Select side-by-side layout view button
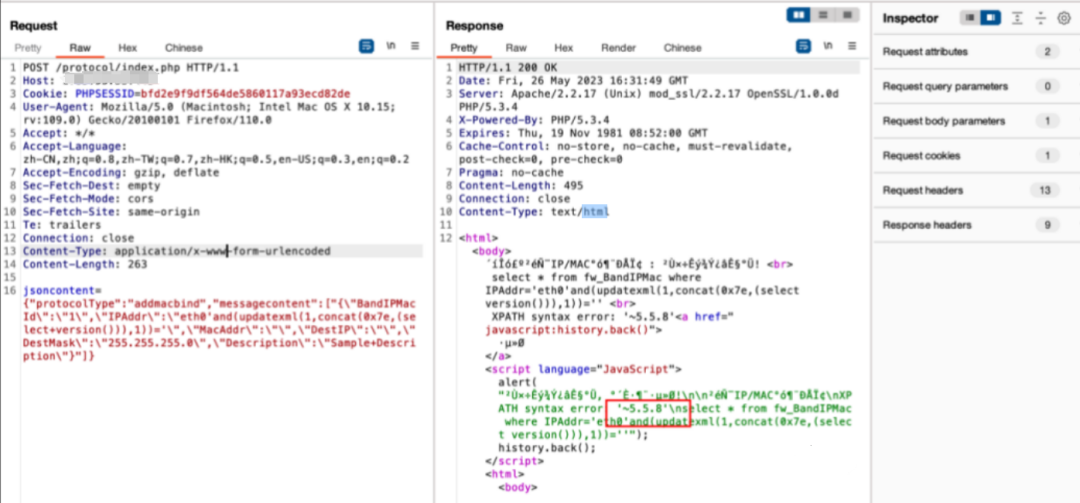The image size is (1080, 503). tap(798, 14)
